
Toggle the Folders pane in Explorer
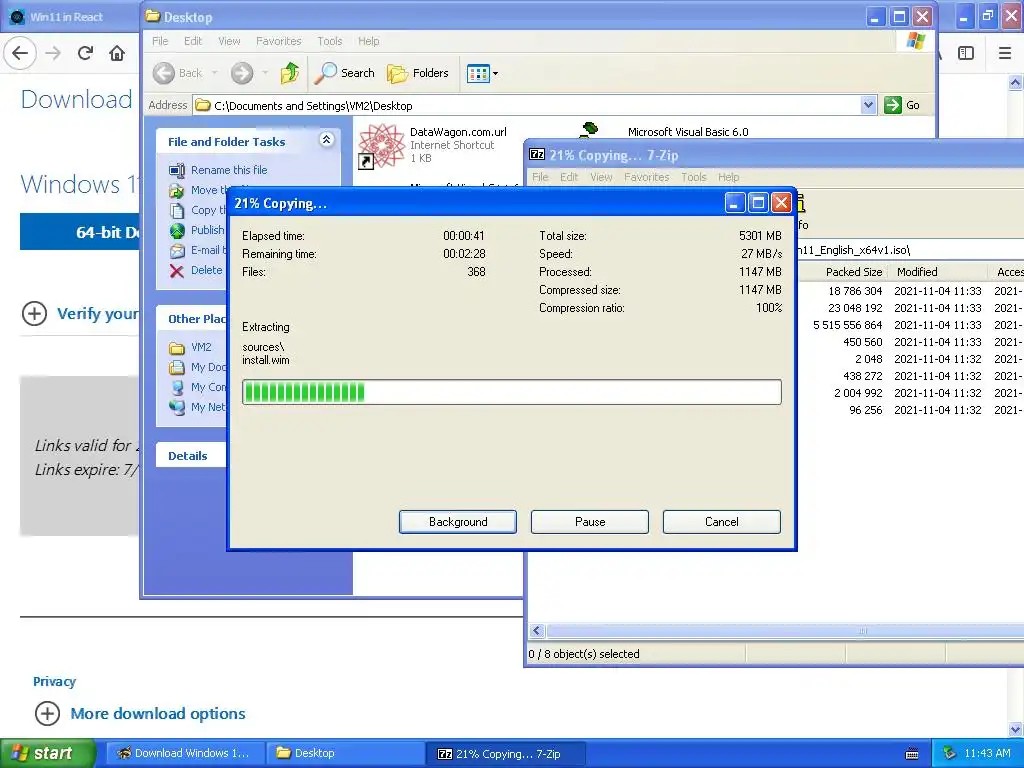(x=418, y=73)
